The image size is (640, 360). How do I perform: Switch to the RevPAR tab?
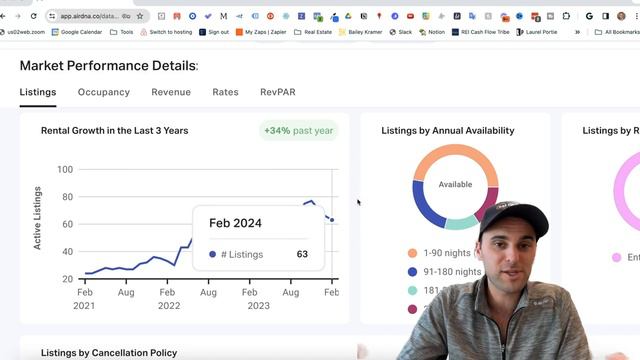pos(278,92)
